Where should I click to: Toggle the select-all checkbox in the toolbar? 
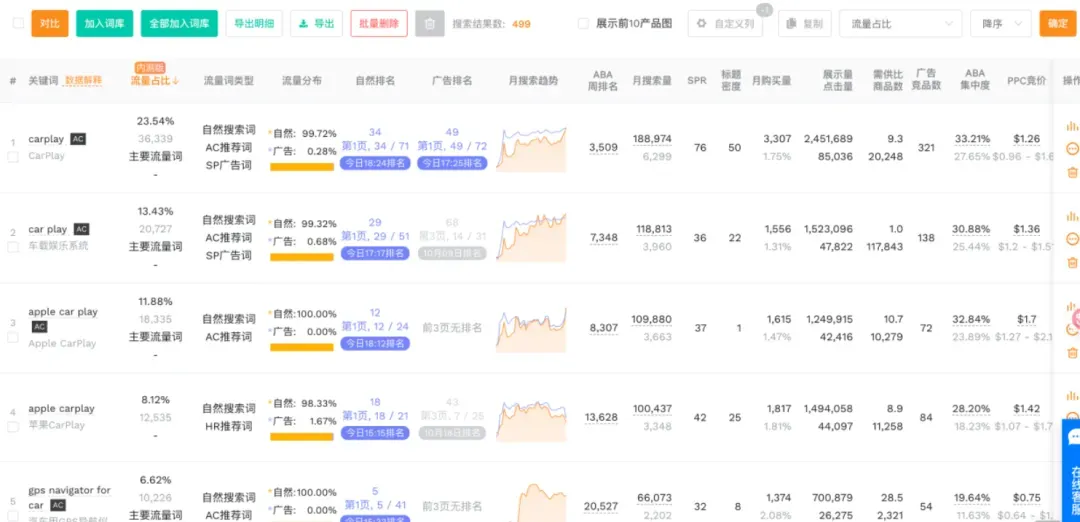[x=19, y=23]
